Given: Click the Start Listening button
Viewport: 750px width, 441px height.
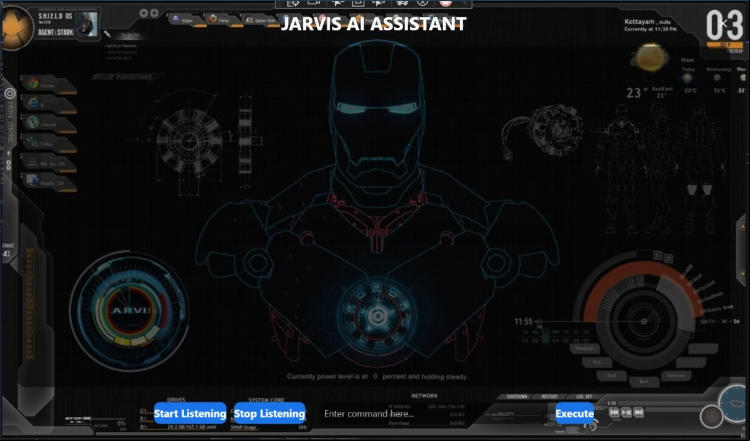Looking at the screenshot, I should click(x=190, y=414).
